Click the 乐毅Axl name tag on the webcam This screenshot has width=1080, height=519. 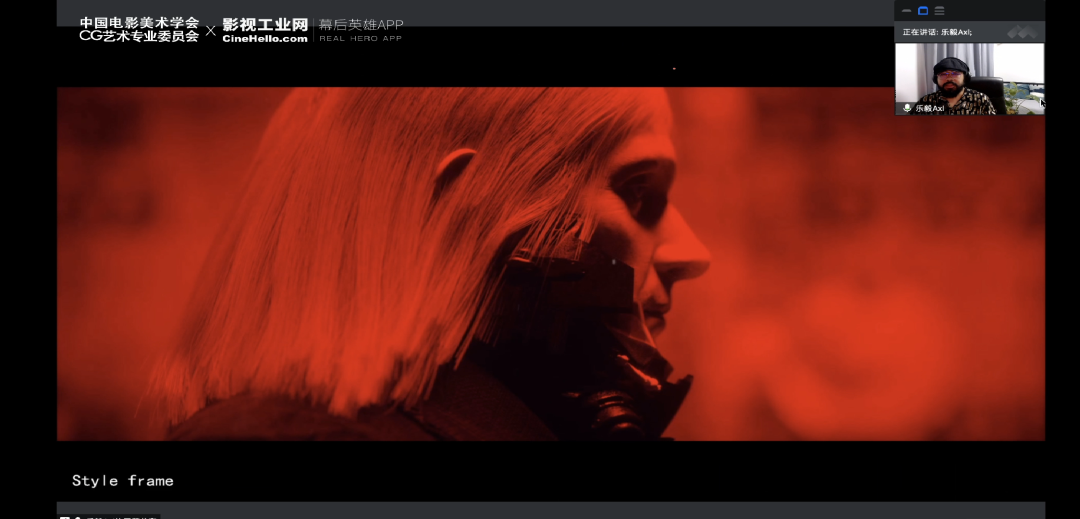(929, 108)
